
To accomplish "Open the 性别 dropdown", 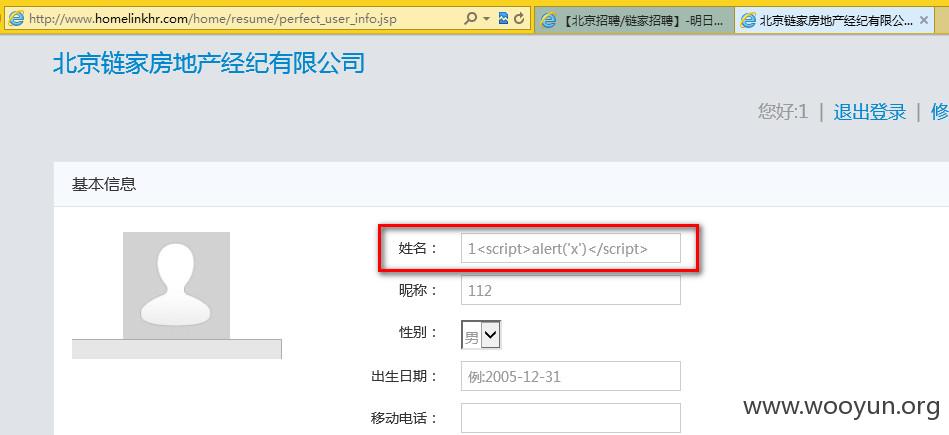I will [x=481, y=335].
